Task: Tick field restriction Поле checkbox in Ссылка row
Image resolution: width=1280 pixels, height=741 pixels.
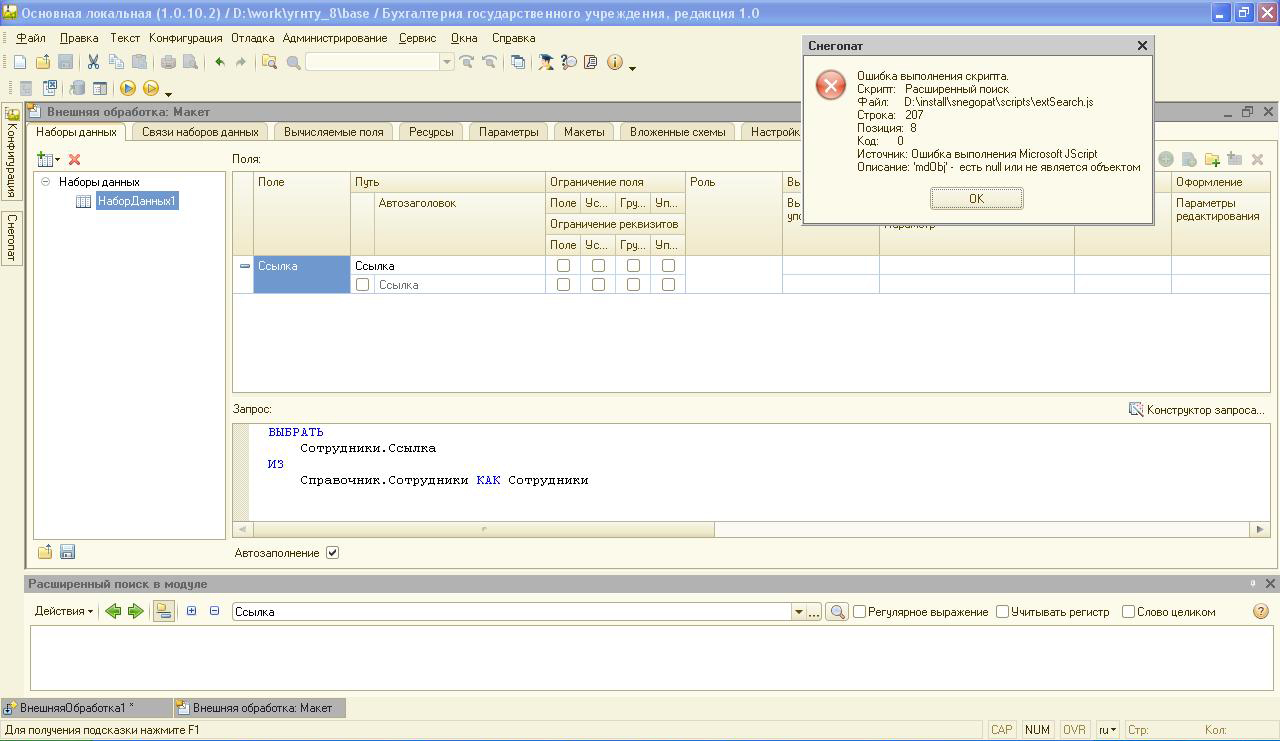Action: [563, 266]
